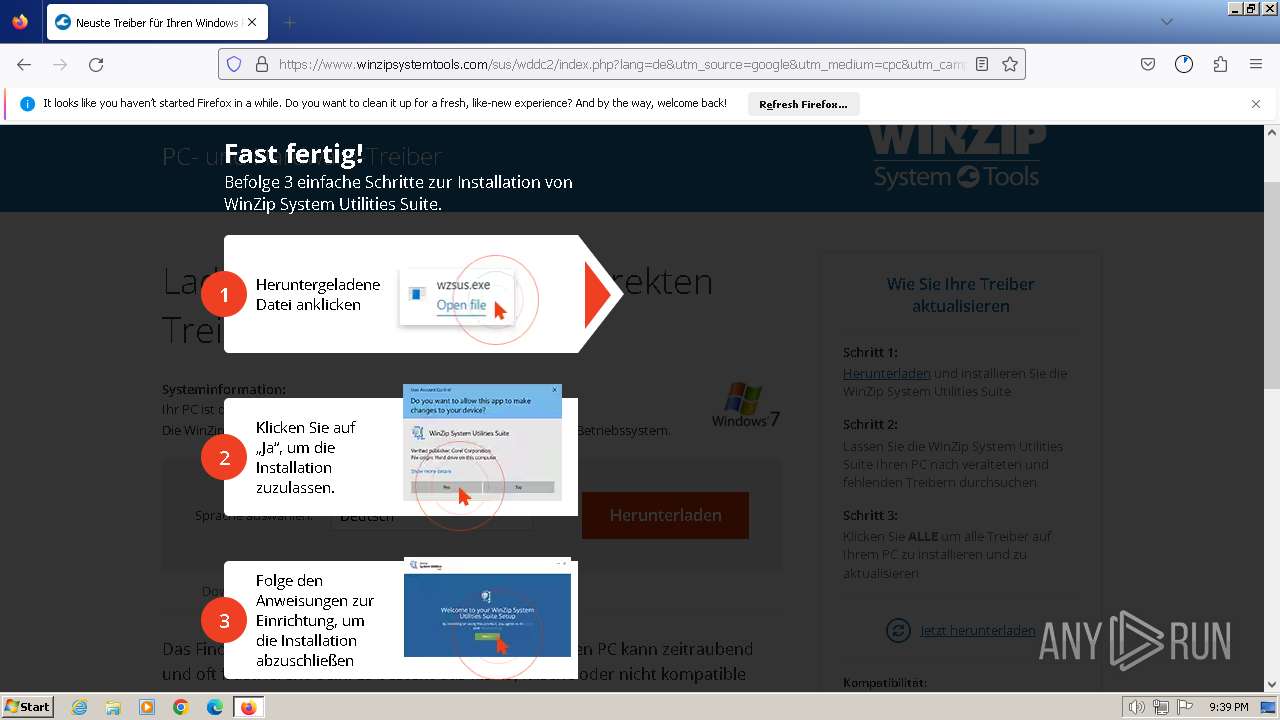Open Firefox application menu
Image resolution: width=1280 pixels, height=720 pixels.
coord(1256,64)
